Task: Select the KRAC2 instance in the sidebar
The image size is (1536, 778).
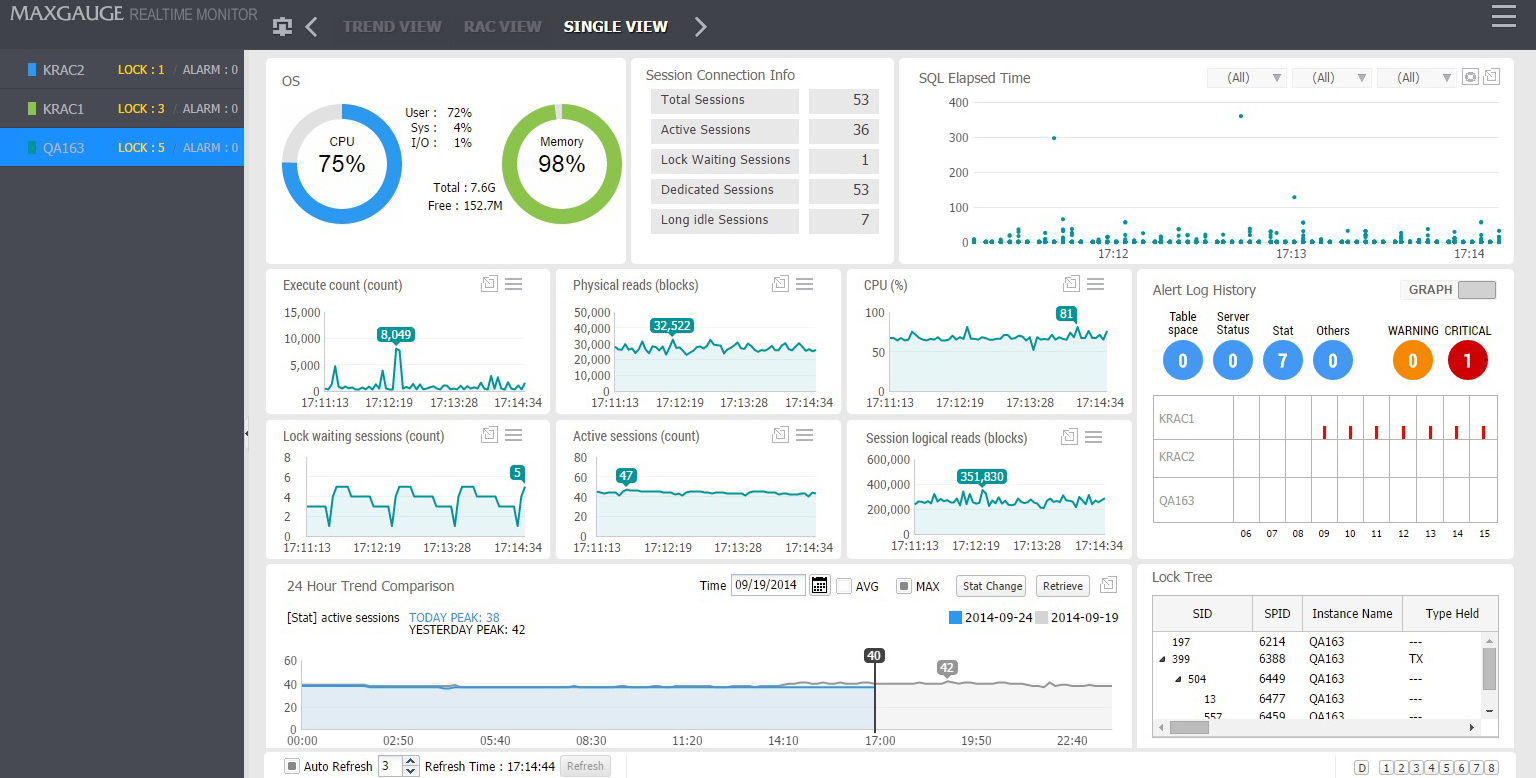Action: 122,70
